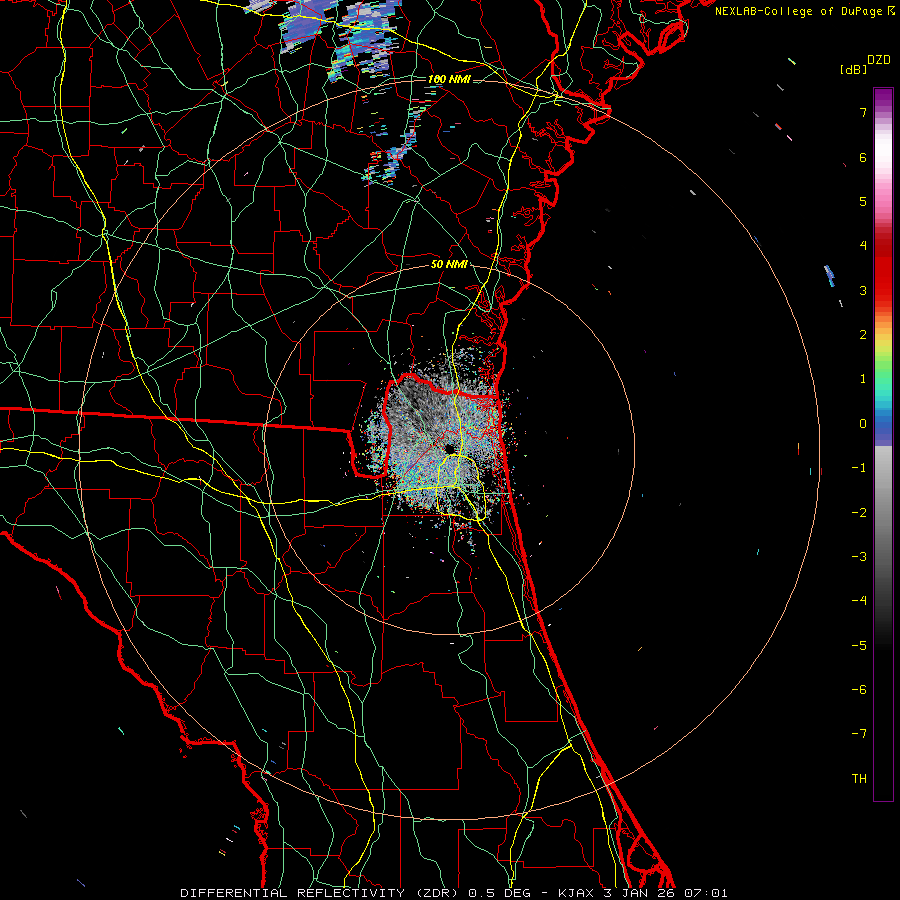Screen dimensions: 900x900
Task: Click the -7 dB value on color scale
Action: 859,734
